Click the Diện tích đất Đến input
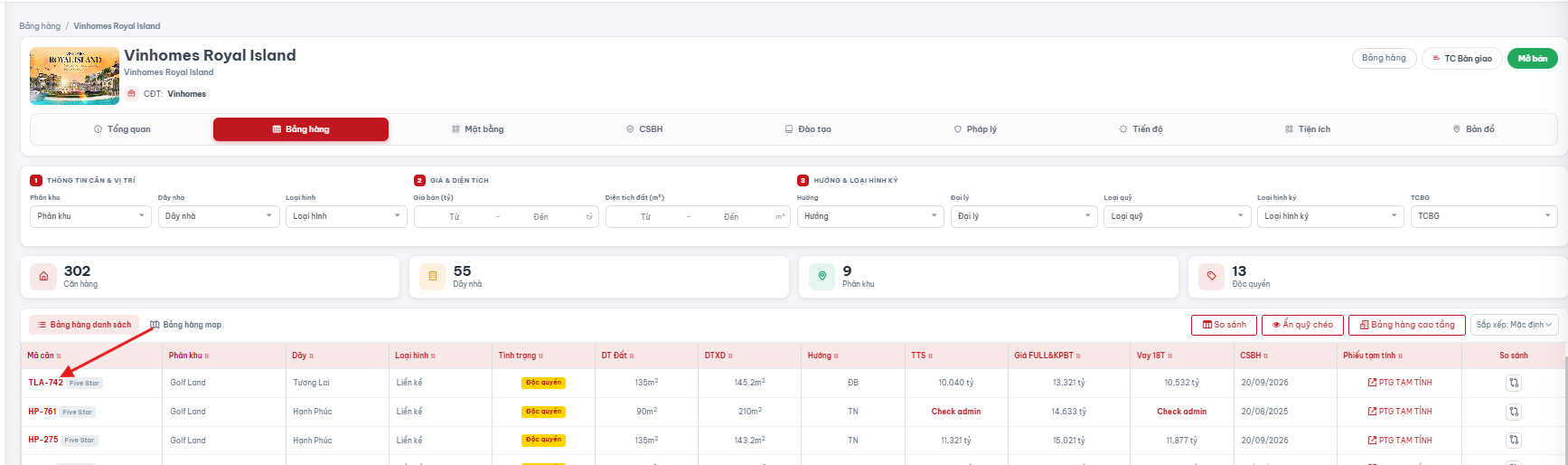The image size is (1568, 465). click(731, 217)
